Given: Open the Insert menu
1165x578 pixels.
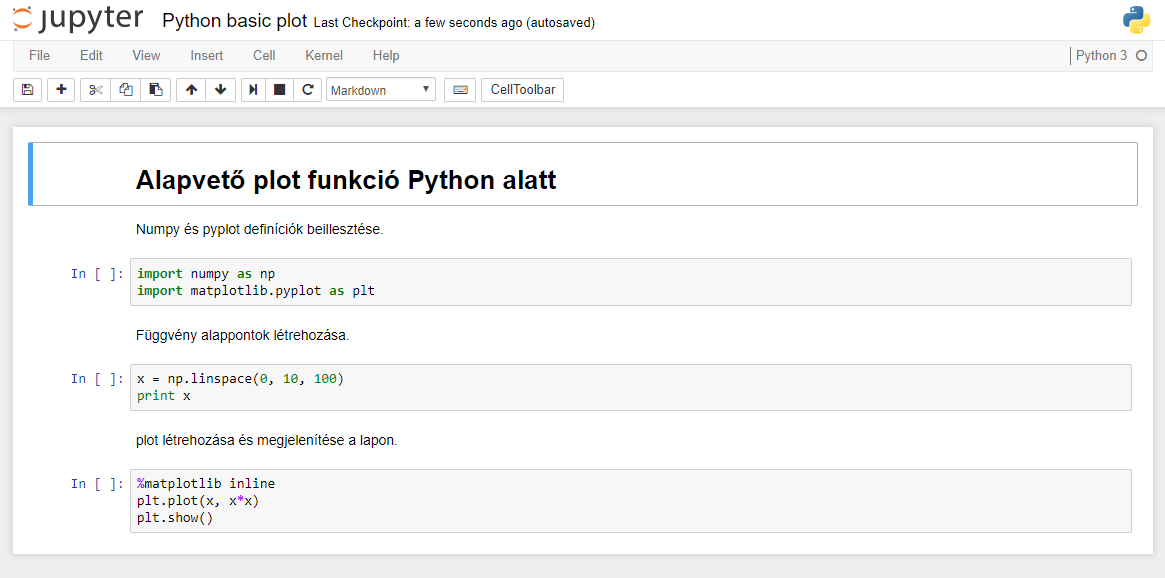Looking at the screenshot, I should click(207, 56).
